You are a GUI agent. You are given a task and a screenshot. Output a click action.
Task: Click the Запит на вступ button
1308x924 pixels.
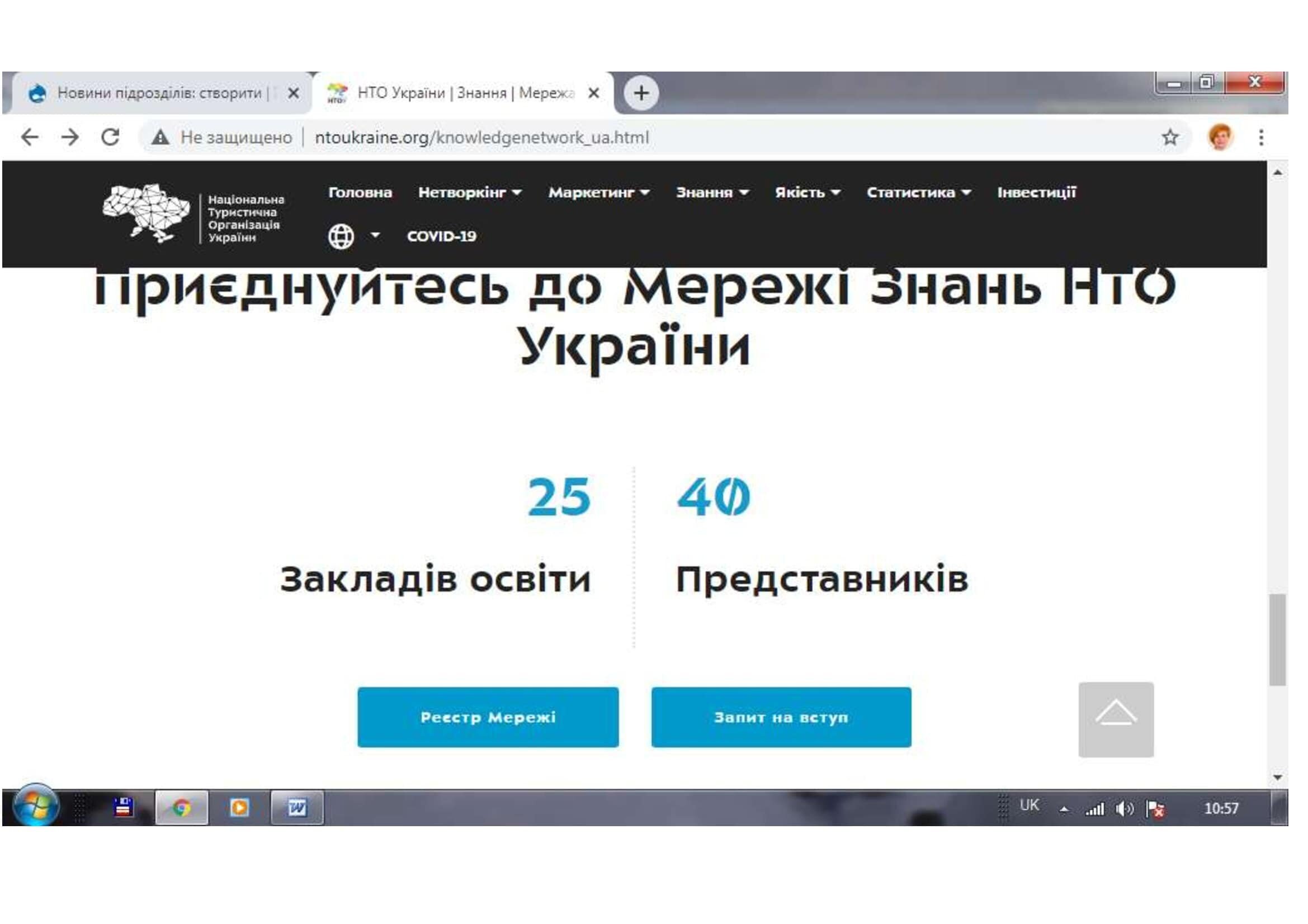tap(781, 717)
